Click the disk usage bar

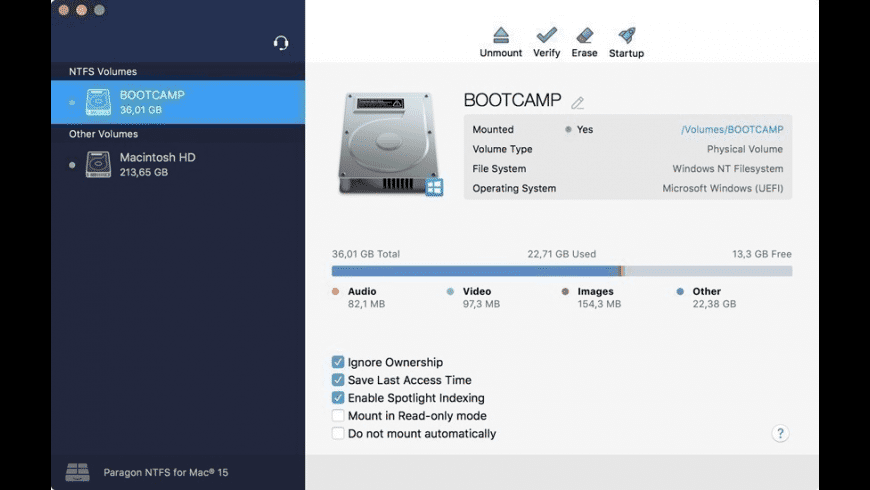pyautogui.click(x=561, y=271)
